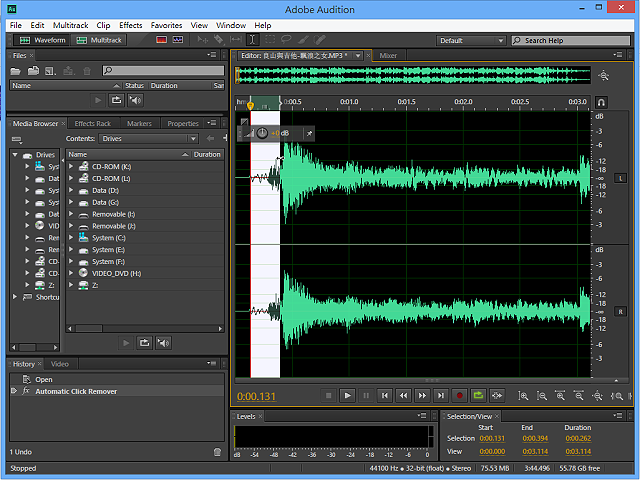The height and width of the screenshot is (480, 640).
Task: Switch to the Mixer tab
Action: (x=388, y=56)
